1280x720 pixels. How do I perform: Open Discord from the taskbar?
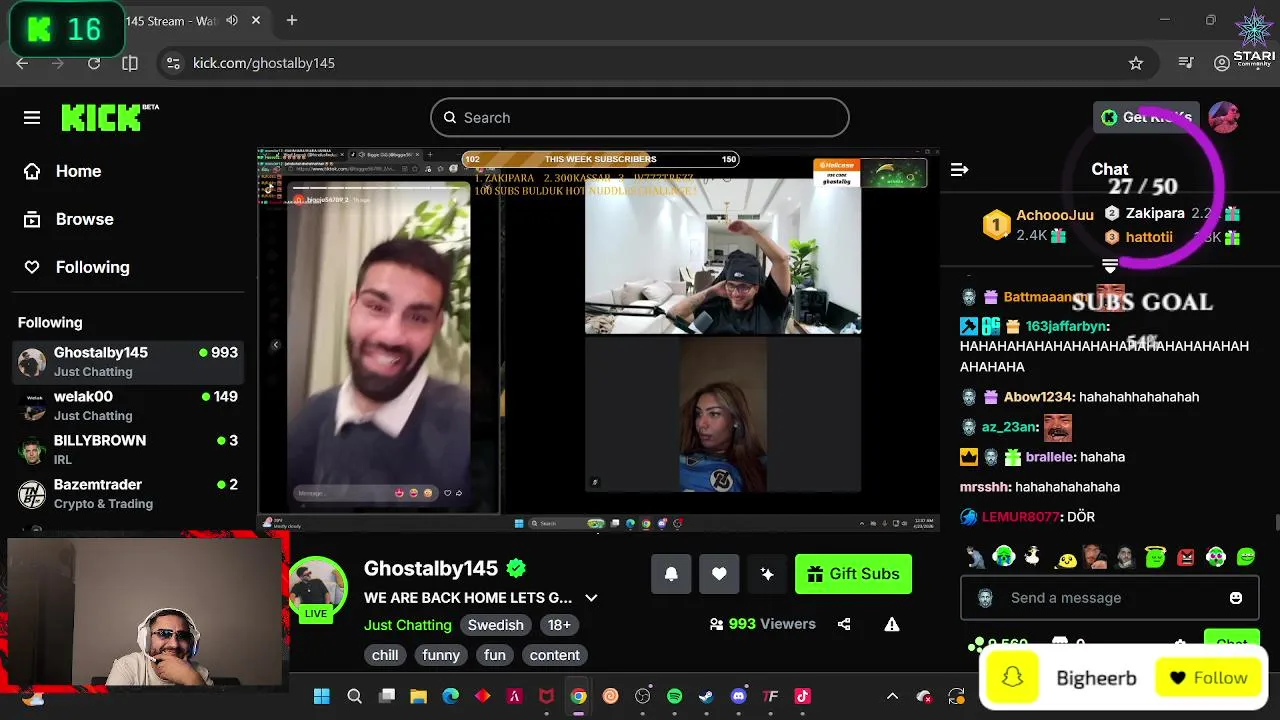point(739,696)
